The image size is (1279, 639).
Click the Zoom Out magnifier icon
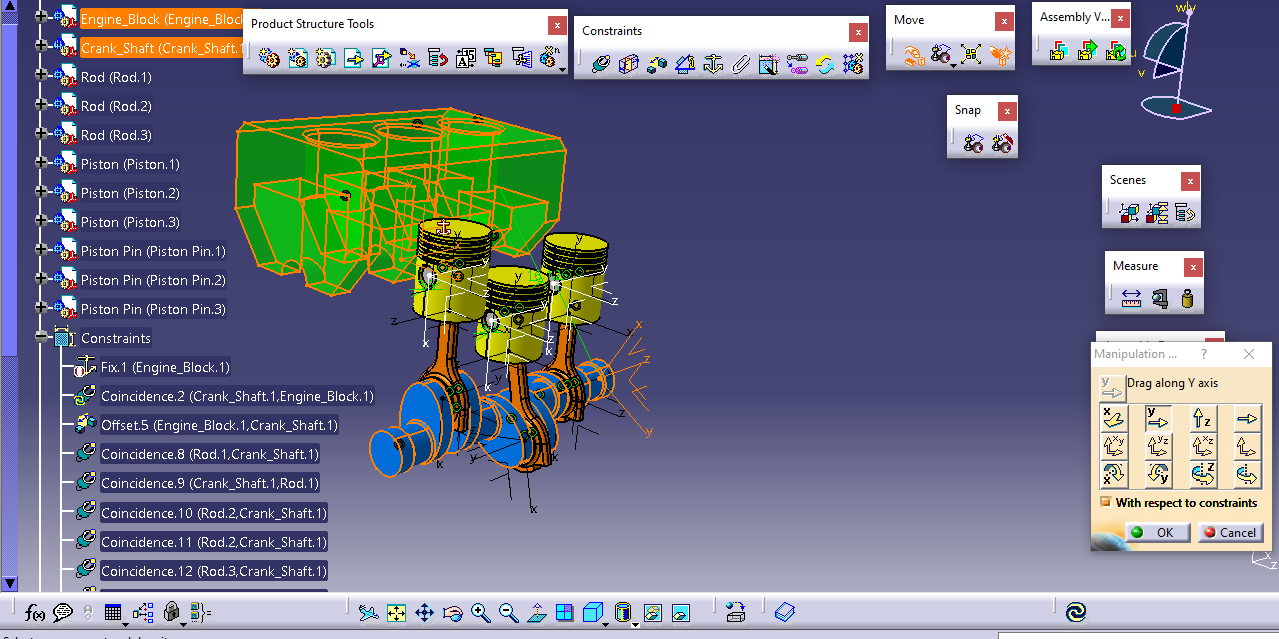point(508,612)
